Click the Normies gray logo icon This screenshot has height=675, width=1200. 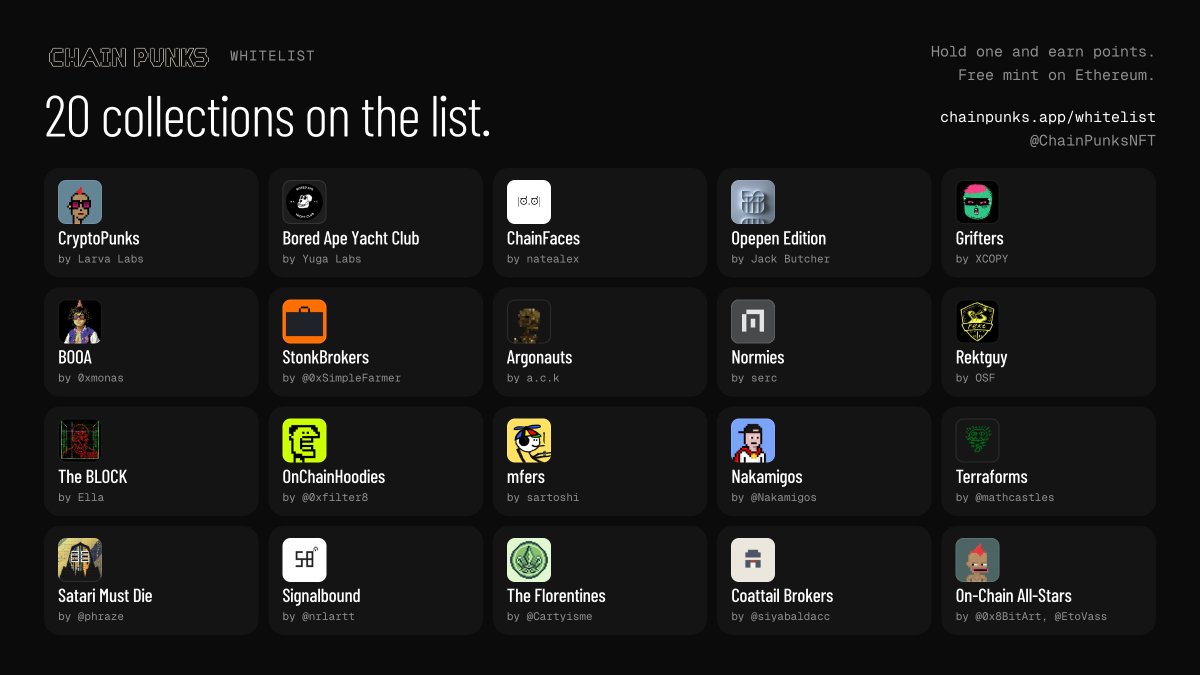[x=753, y=321]
